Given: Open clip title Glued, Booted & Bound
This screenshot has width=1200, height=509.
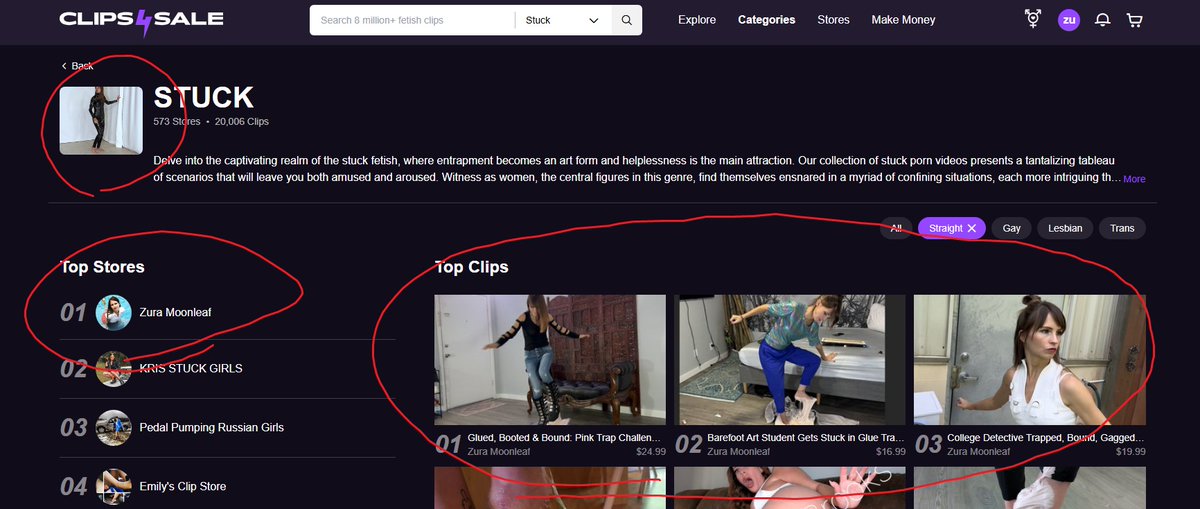Looking at the screenshot, I should (x=565, y=438).
